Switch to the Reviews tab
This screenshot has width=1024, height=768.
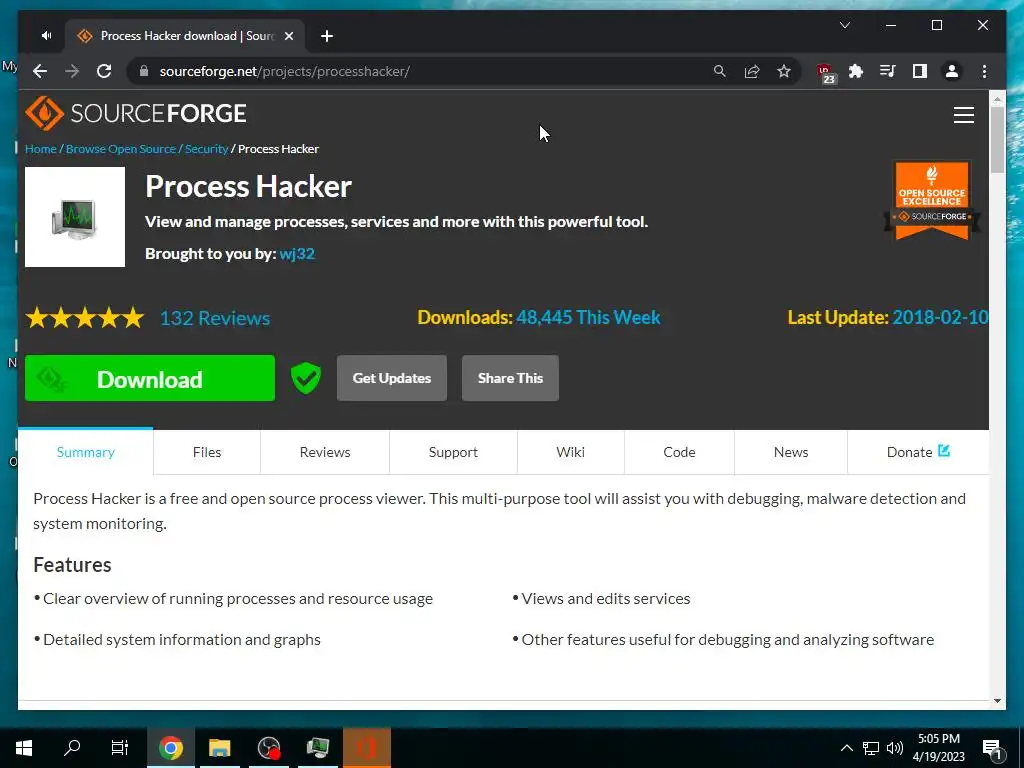click(325, 452)
